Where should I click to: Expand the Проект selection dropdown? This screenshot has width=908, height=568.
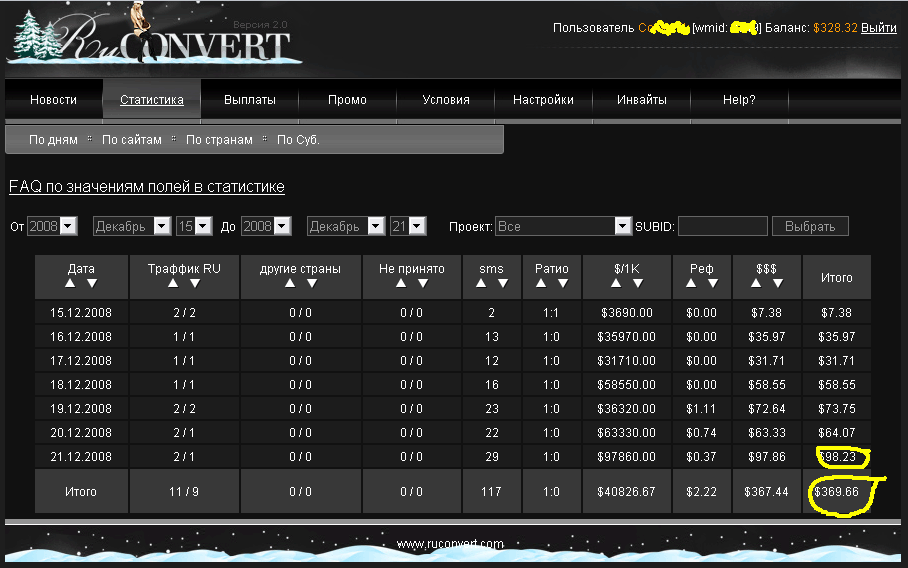623,227
